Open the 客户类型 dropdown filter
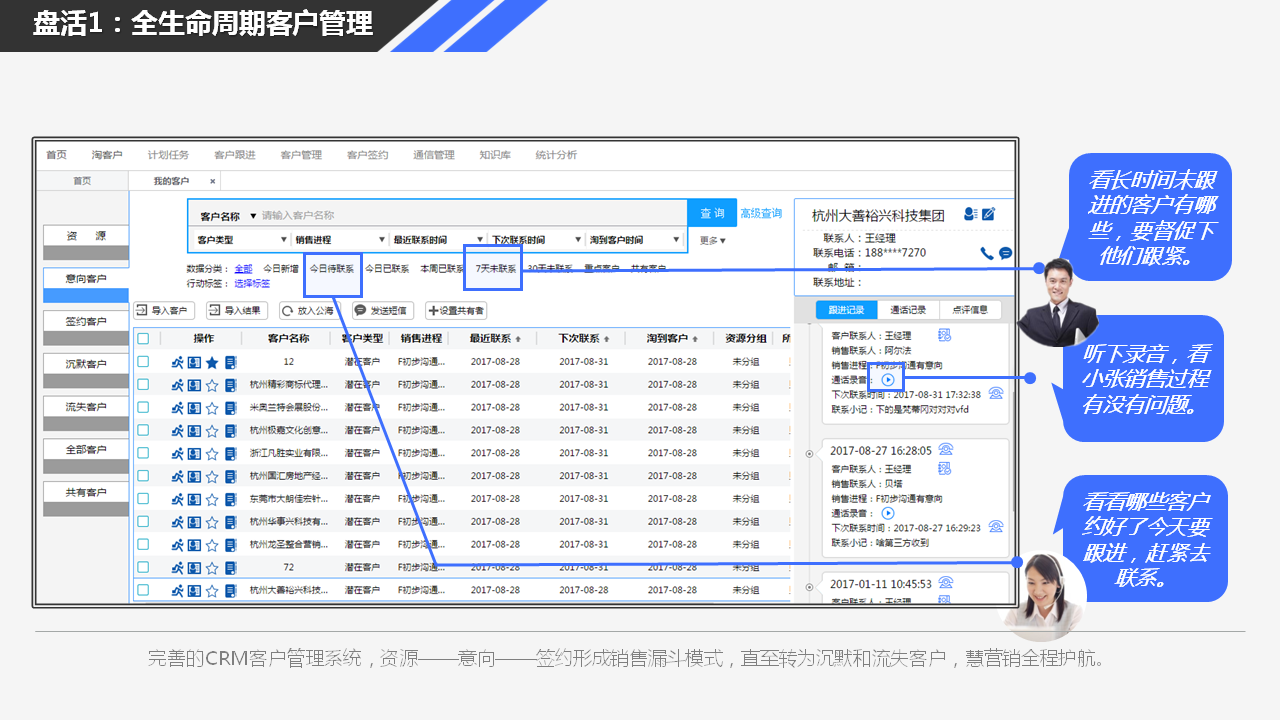 pyautogui.click(x=237, y=240)
